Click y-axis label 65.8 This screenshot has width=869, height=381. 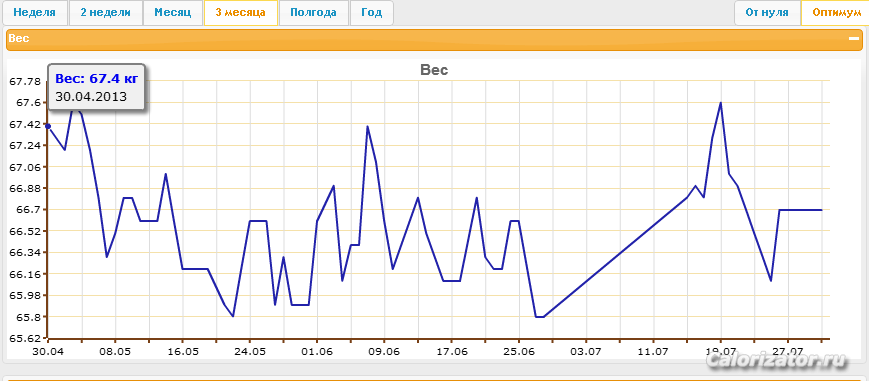(x=28, y=317)
